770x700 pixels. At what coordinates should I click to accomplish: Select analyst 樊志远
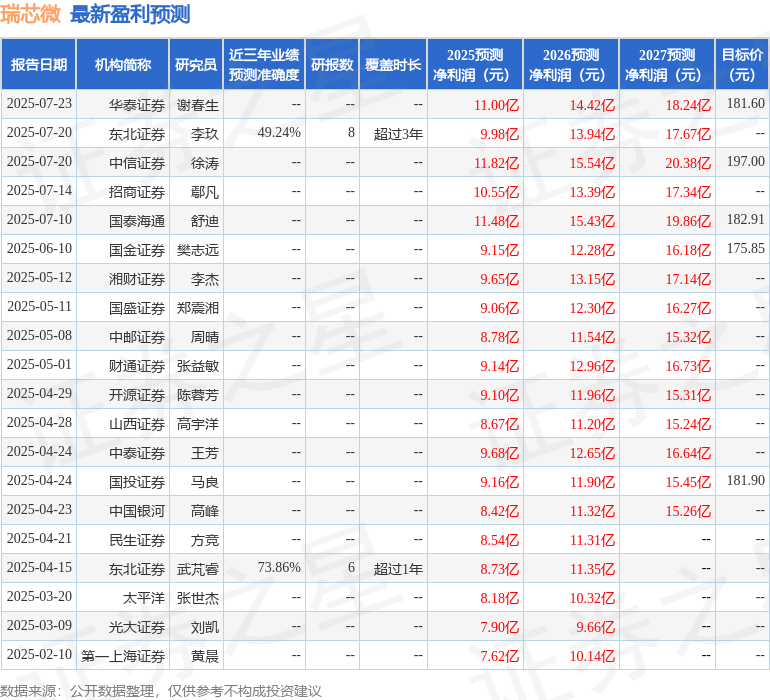[197, 250]
